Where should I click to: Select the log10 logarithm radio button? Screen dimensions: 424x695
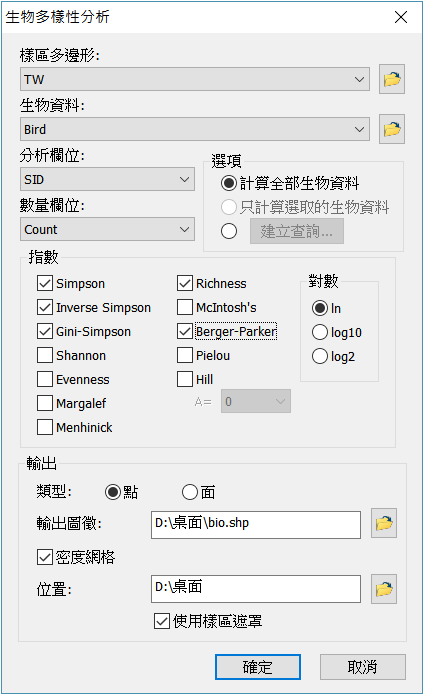(319, 332)
